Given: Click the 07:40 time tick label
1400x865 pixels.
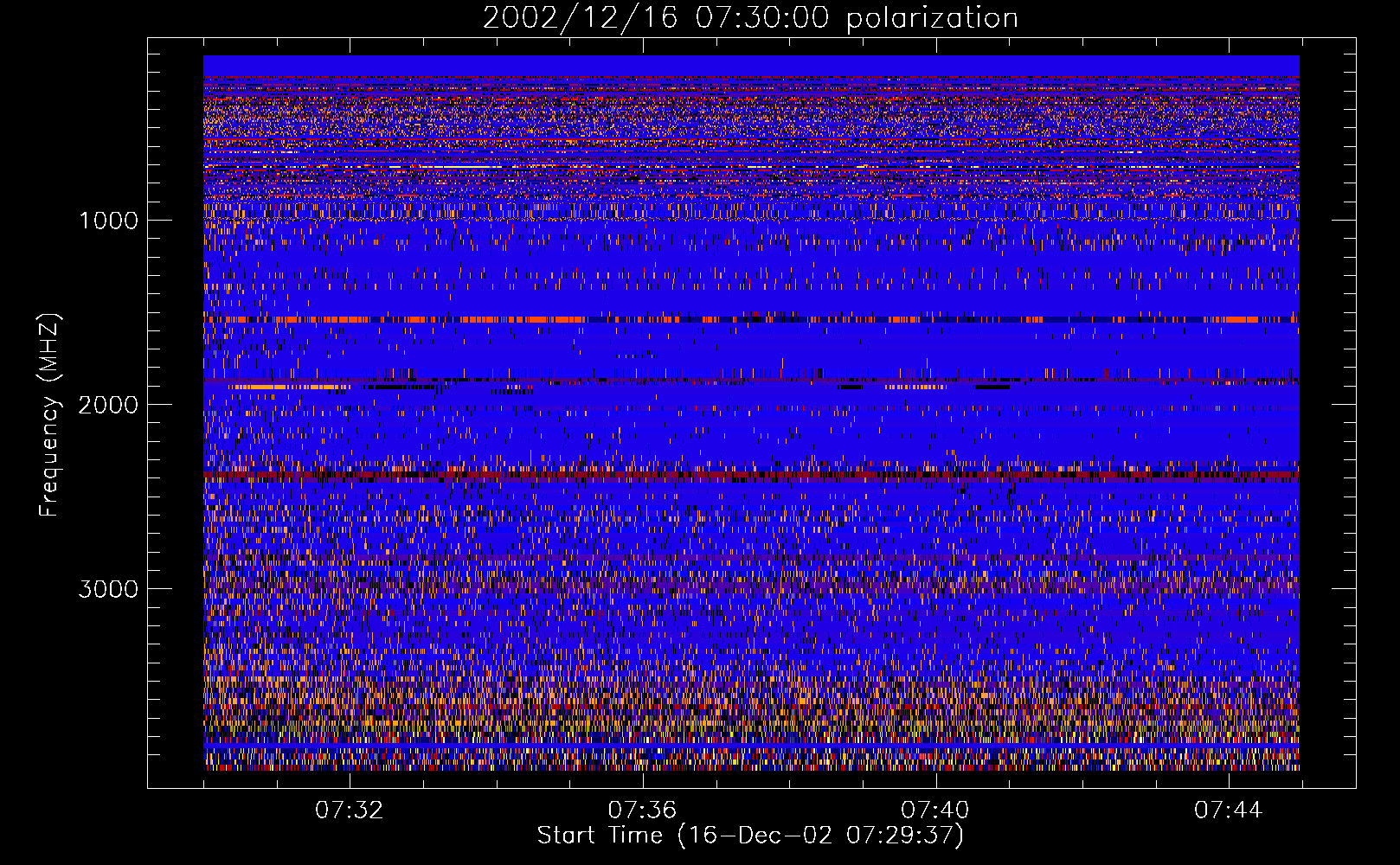Looking at the screenshot, I should click(935, 811).
